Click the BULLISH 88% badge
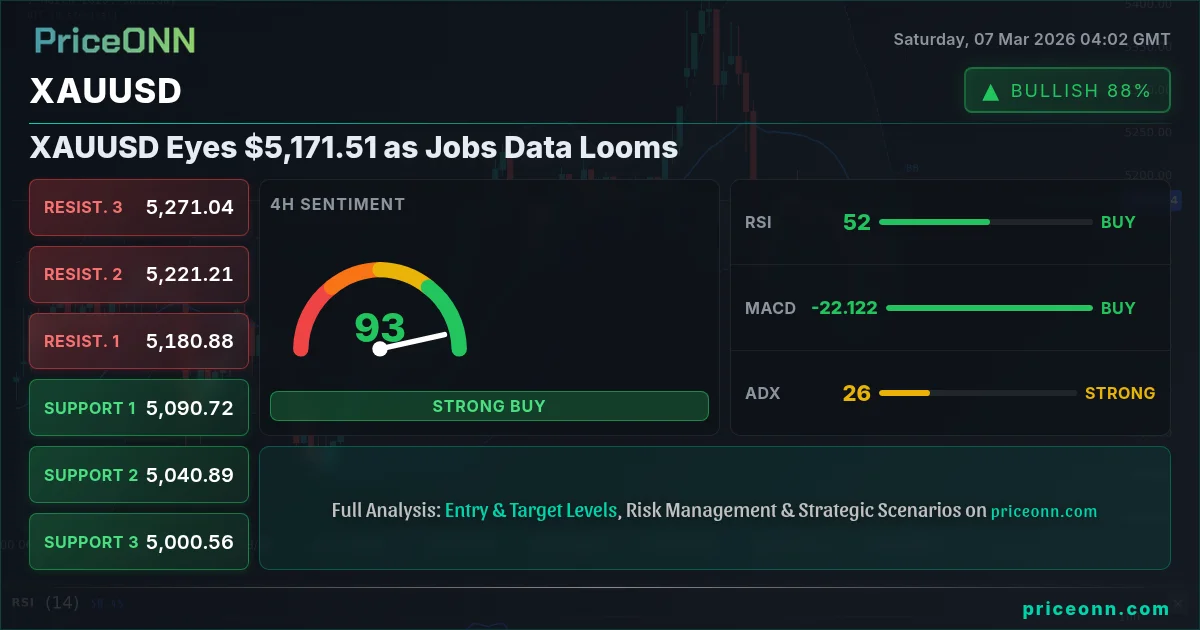This screenshot has width=1200, height=630. [1067, 90]
